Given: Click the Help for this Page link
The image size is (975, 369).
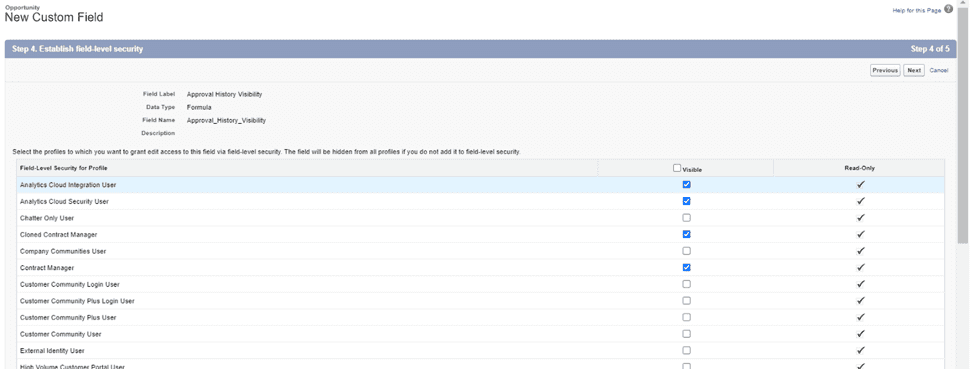Looking at the screenshot, I should click(917, 11).
